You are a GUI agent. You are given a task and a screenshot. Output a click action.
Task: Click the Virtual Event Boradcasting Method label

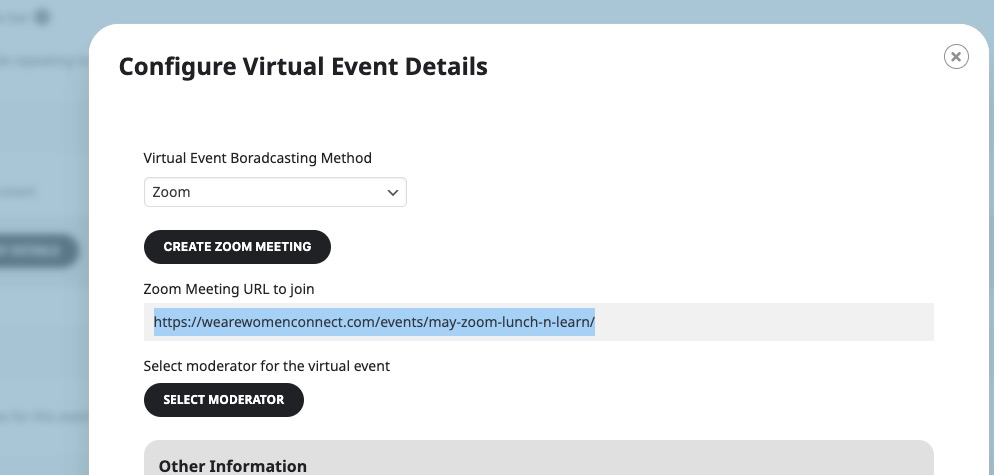tap(257, 158)
